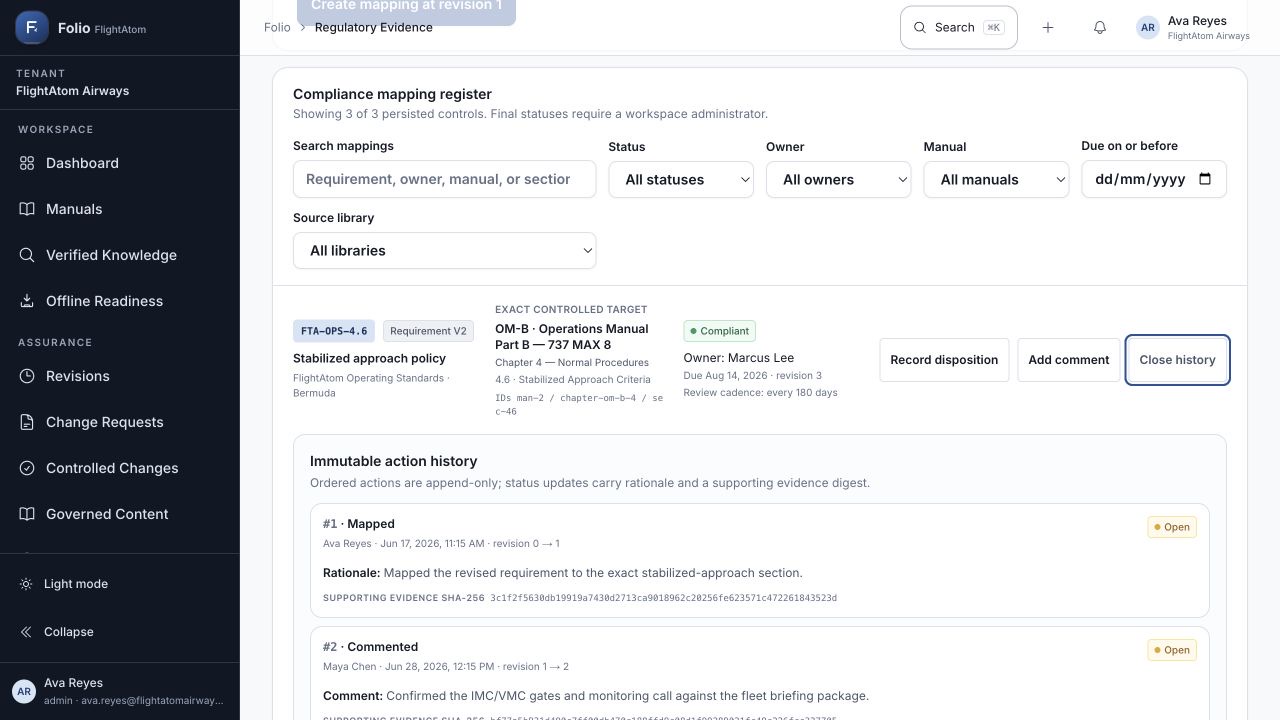Click the FTA-OPS-4.6 control tag
Viewport: 1280px width, 720px height.
(x=334, y=331)
